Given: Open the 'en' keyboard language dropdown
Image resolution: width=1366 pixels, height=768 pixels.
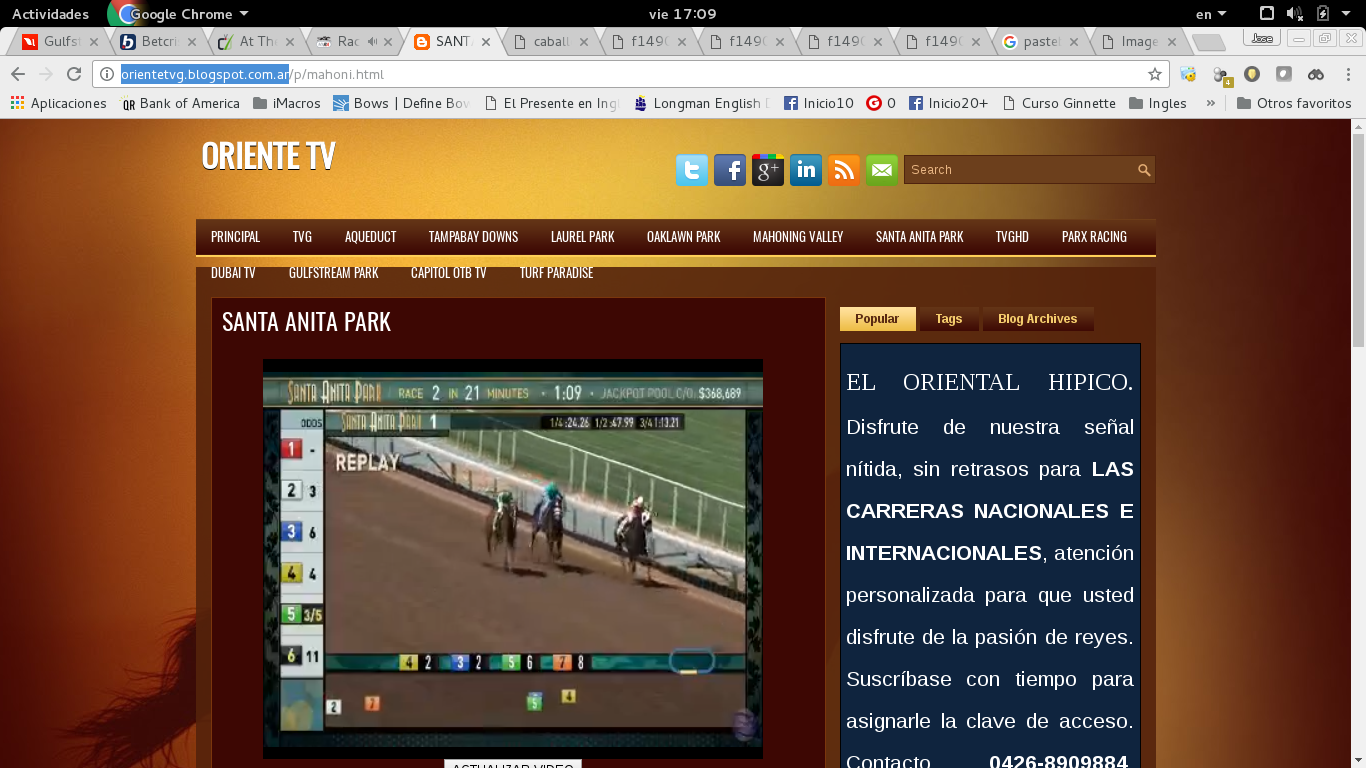Looking at the screenshot, I should coord(1211,14).
